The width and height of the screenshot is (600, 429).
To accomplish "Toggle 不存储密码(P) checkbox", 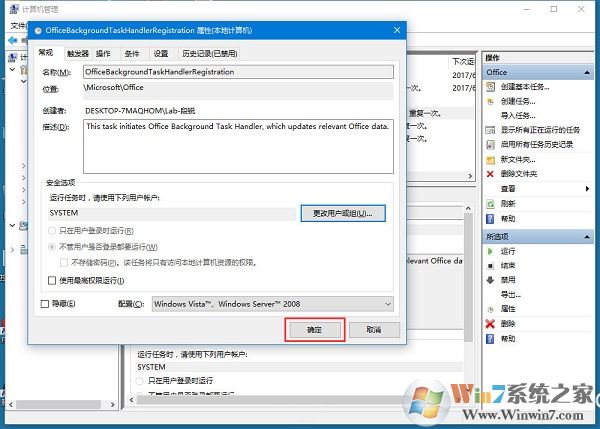I will (64, 263).
